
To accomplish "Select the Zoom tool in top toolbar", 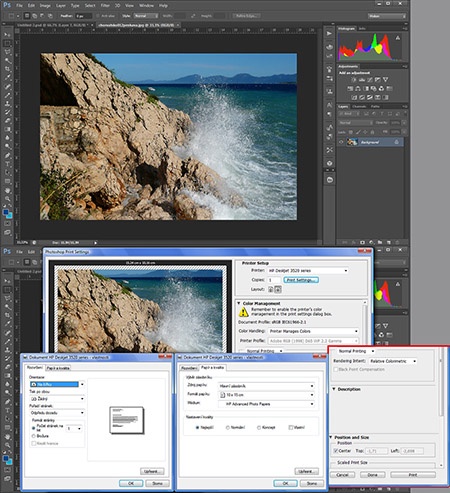I will click(x=7, y=199).
